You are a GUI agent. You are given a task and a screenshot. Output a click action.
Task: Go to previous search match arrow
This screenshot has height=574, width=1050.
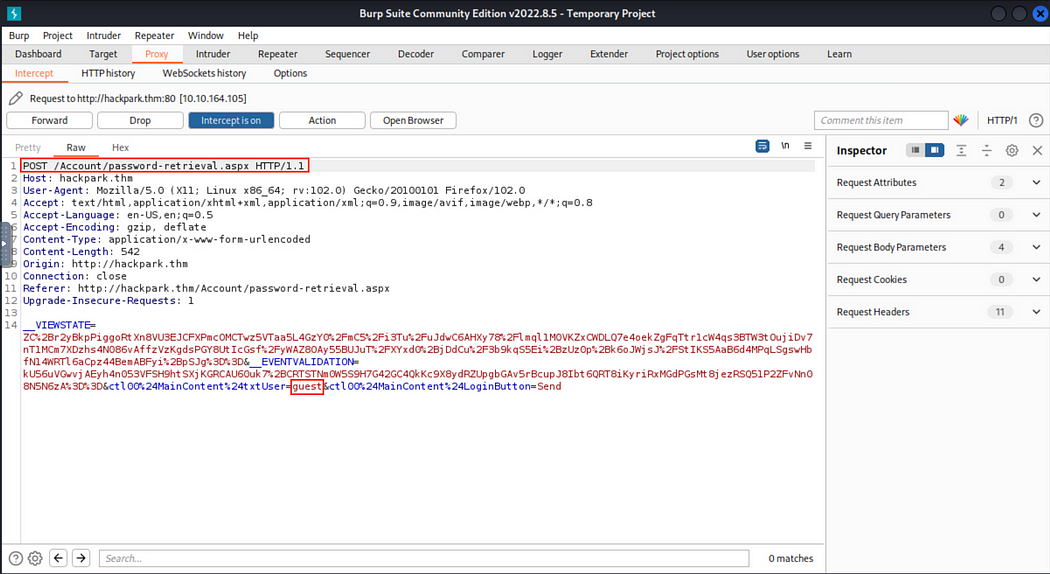click(x=58, y=558)
